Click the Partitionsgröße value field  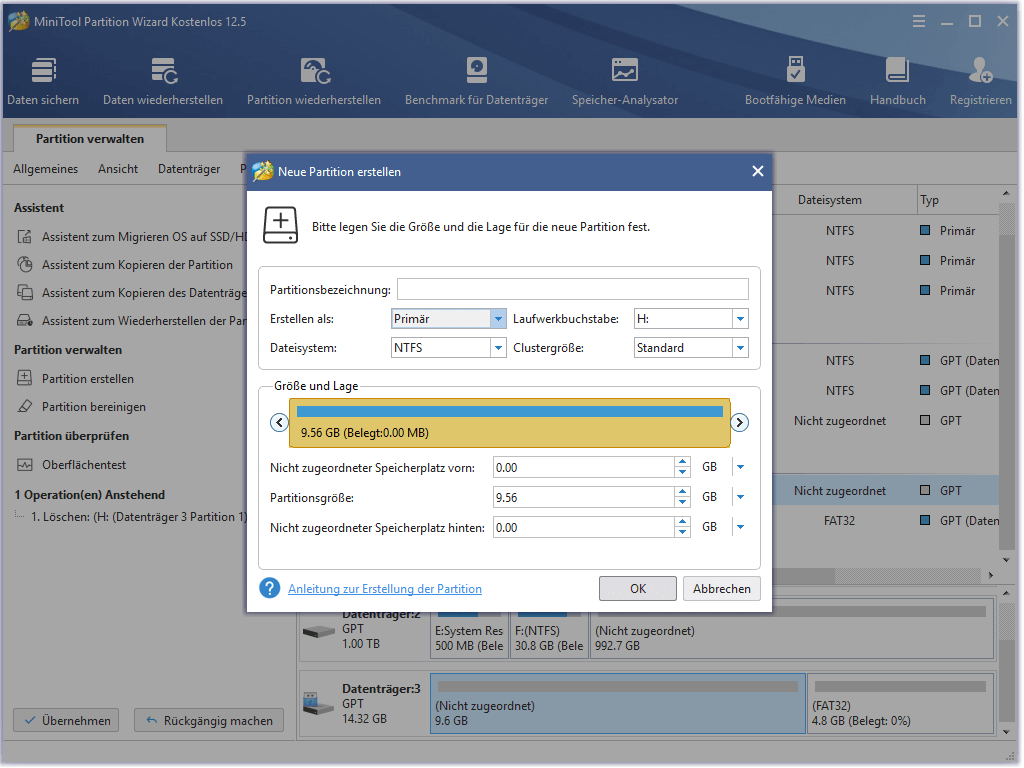584,498
